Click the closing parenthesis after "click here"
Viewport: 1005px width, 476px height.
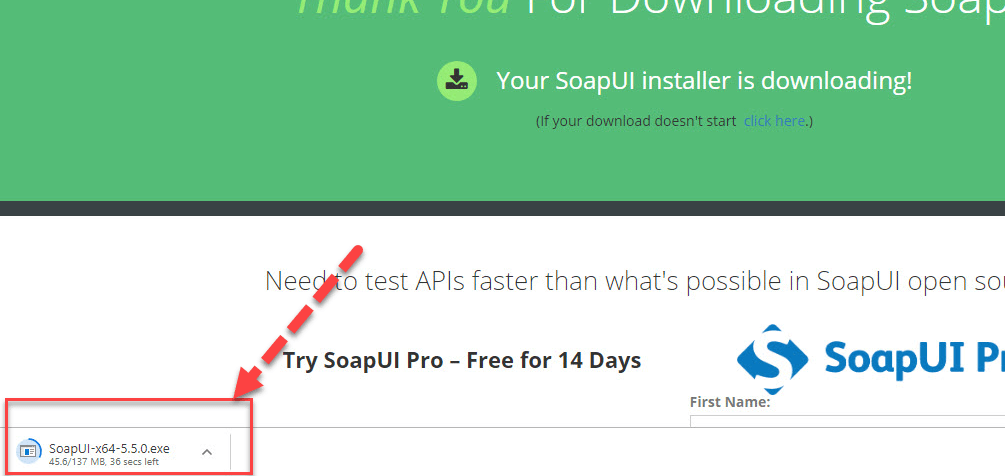coord(810,121)
